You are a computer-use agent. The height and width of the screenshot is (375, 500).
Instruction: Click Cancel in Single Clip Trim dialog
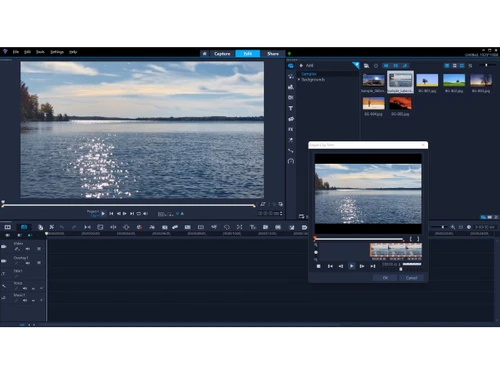coord(411,278)
